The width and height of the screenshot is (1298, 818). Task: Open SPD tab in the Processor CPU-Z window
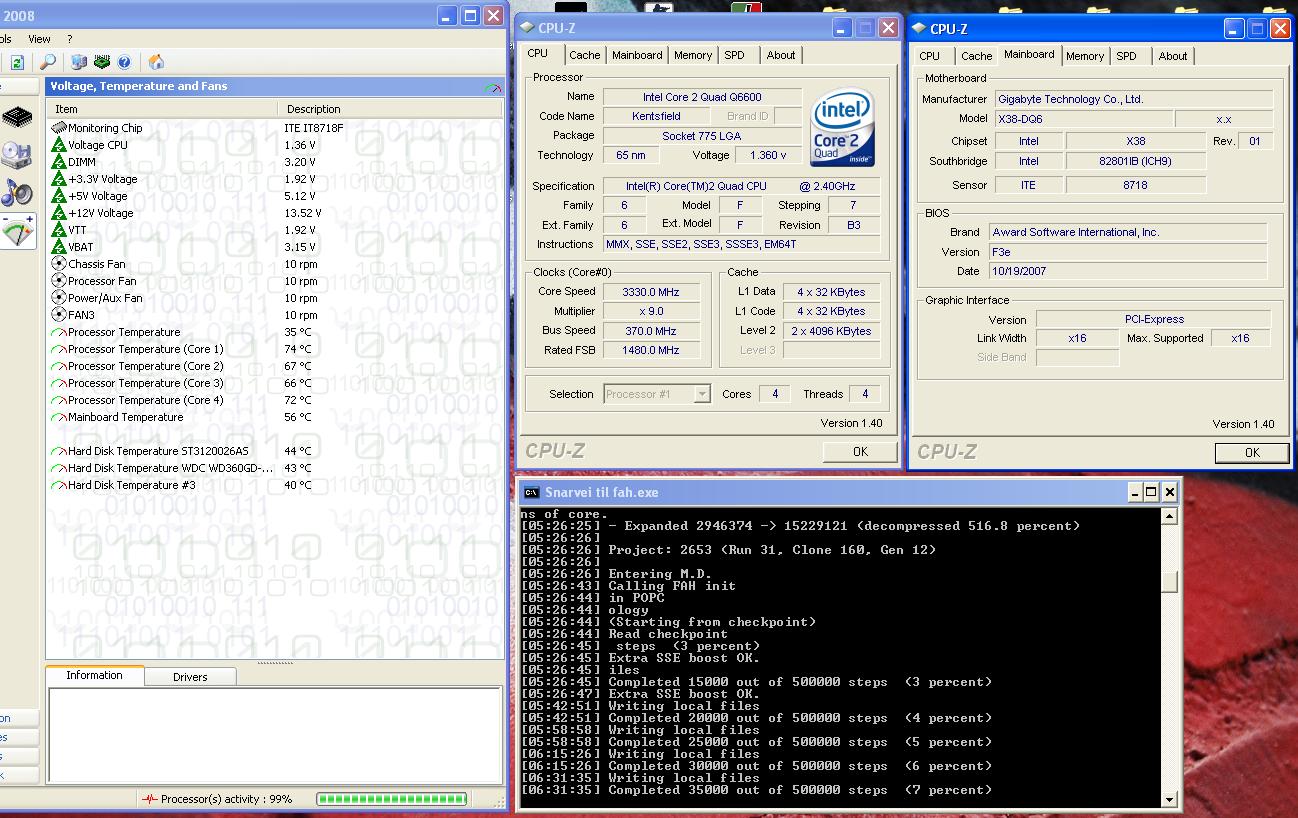click(x=735, y=56)
